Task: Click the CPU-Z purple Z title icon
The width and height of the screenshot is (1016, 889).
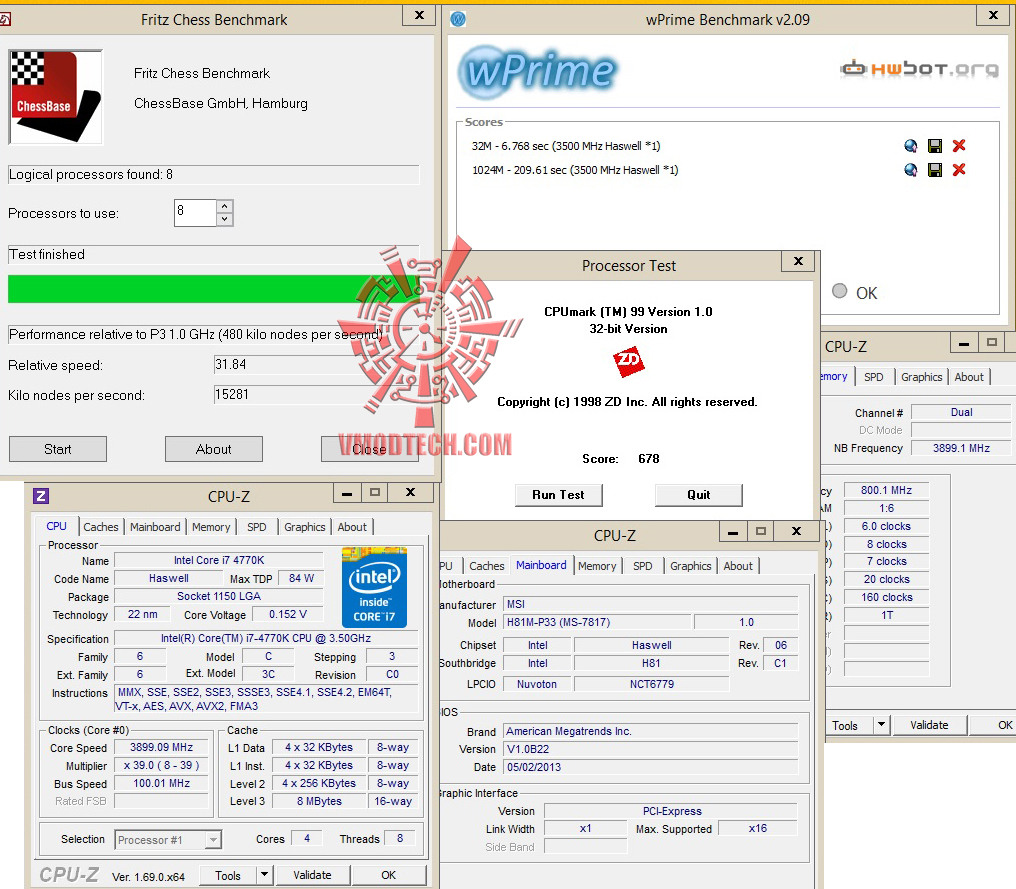Action: pos(41,496)
